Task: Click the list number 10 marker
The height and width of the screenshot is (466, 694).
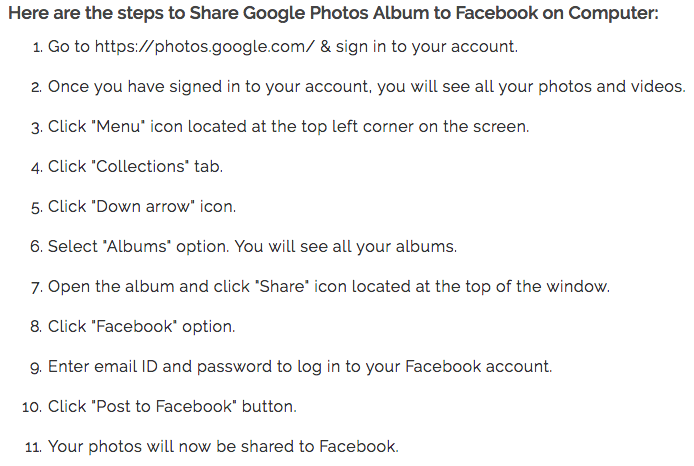Action: pyautogui.click(x=32, y=407)
